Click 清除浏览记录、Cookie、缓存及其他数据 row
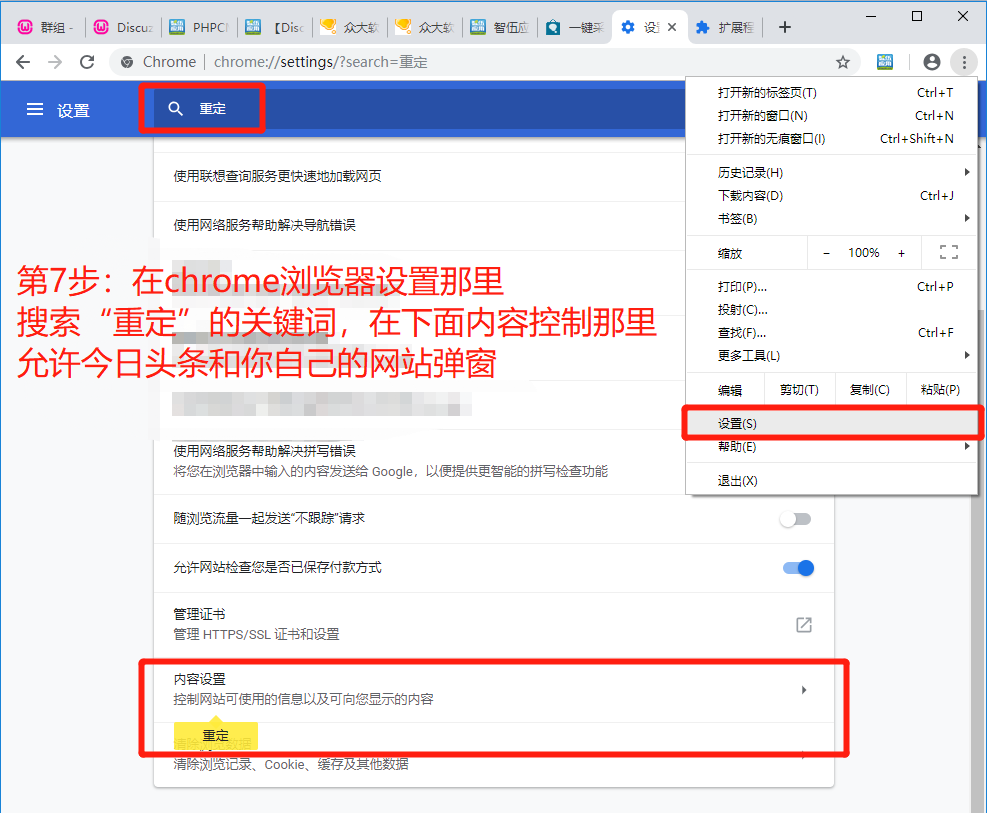Image resolution: width=987 pixels, height=814 pixels. click(494, 754)
